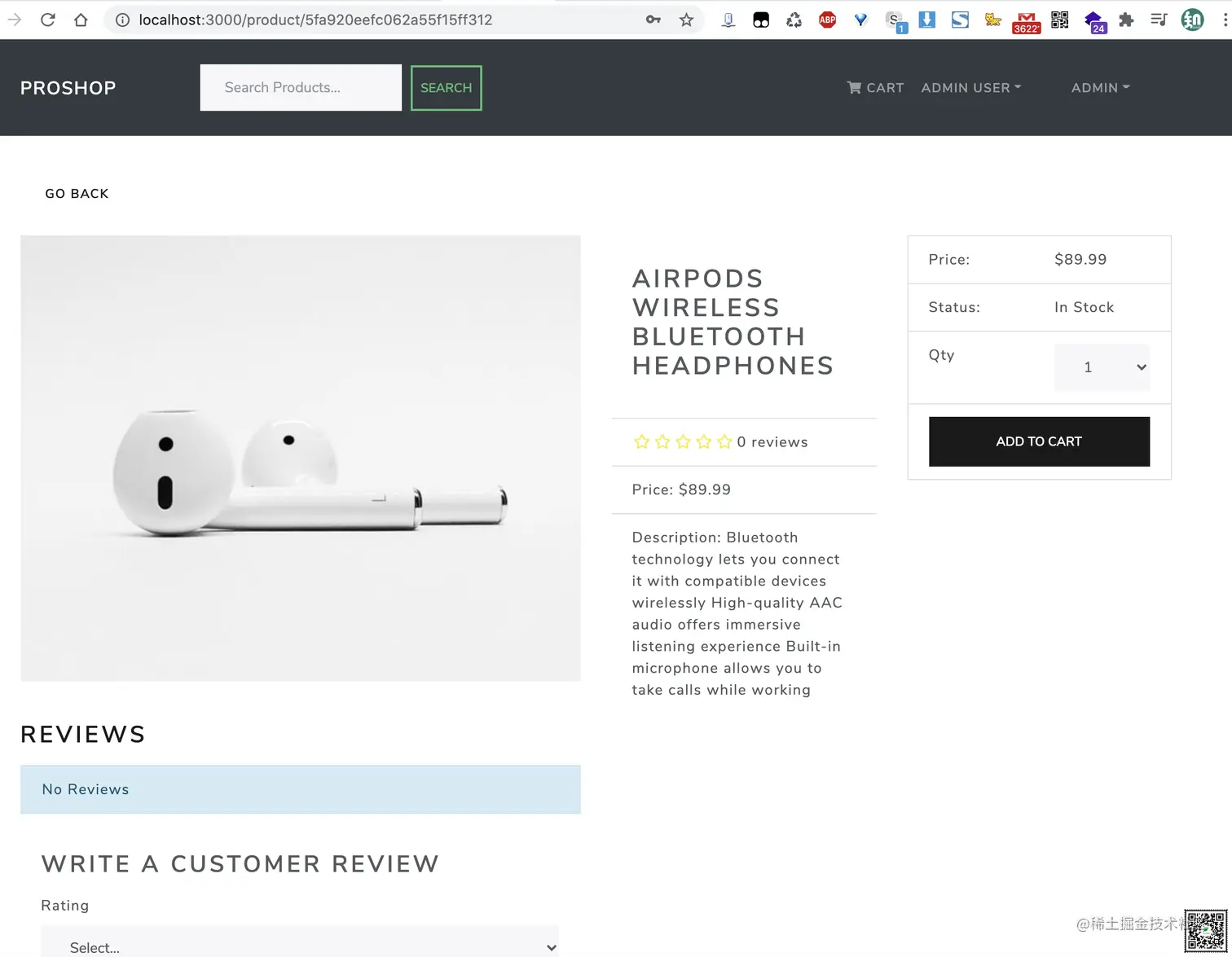Click the product Description paragraph
Screen dimensions: 1232x957
pos(737,613)
